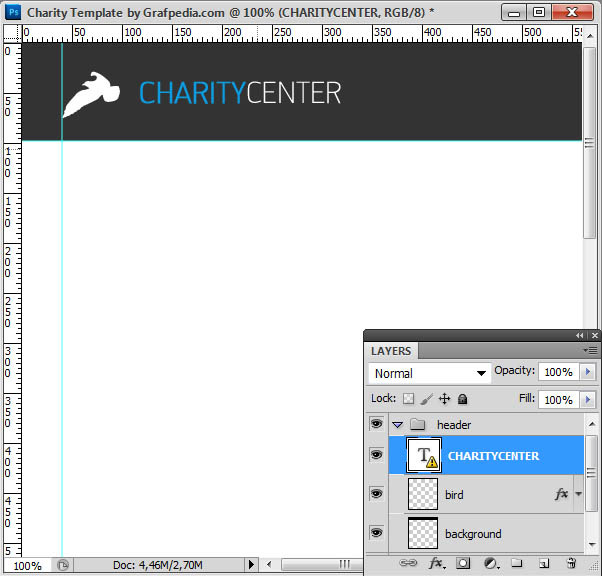602x576 pixels.
Task: Click the zoom level 100% field
Action: pyautogui.click(x=27, y=566)
